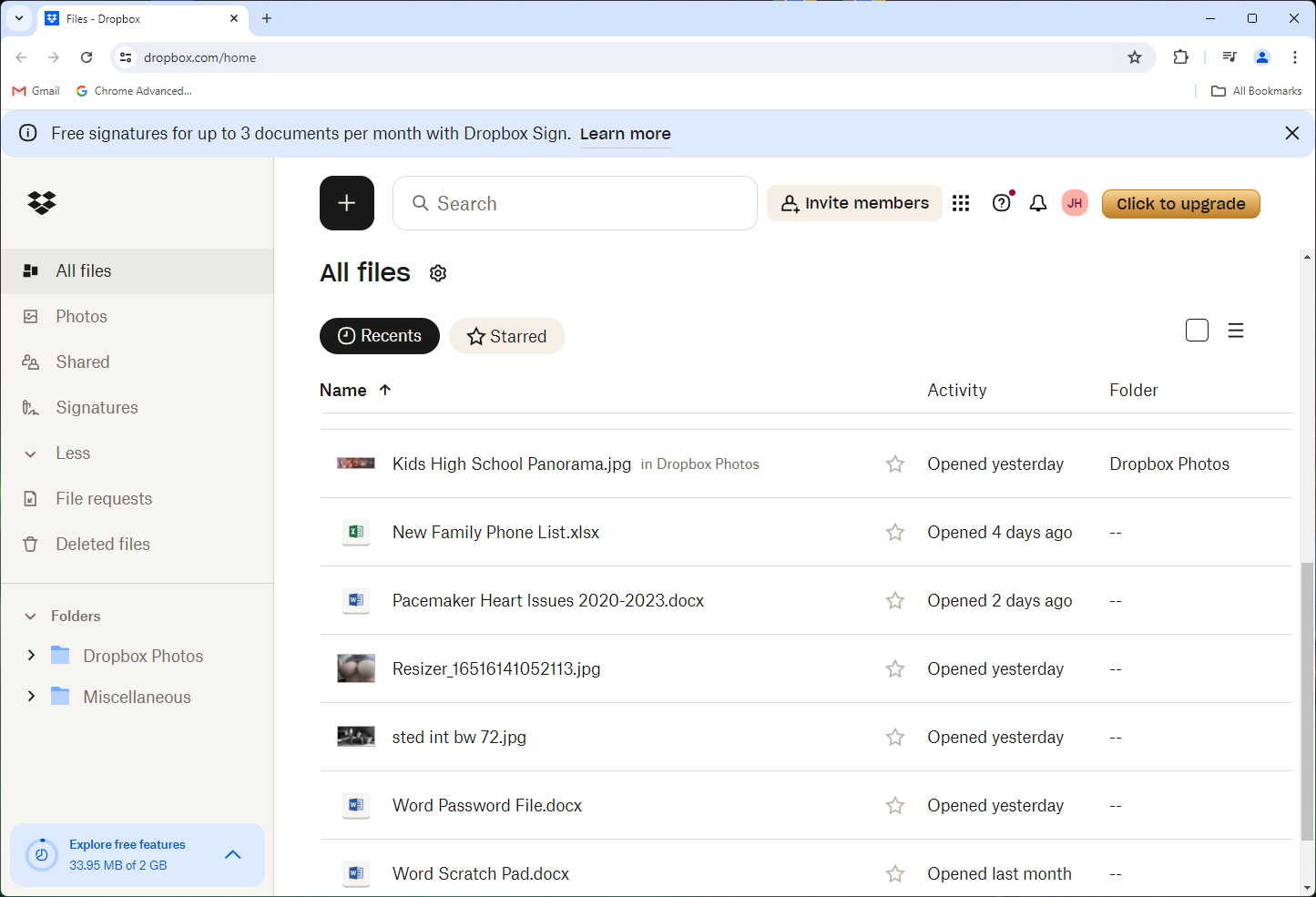Open sted int bw 72.jpg thumbnail
Image resolution: width=1316 pixels, height=897 pixels.
point(356,737)
